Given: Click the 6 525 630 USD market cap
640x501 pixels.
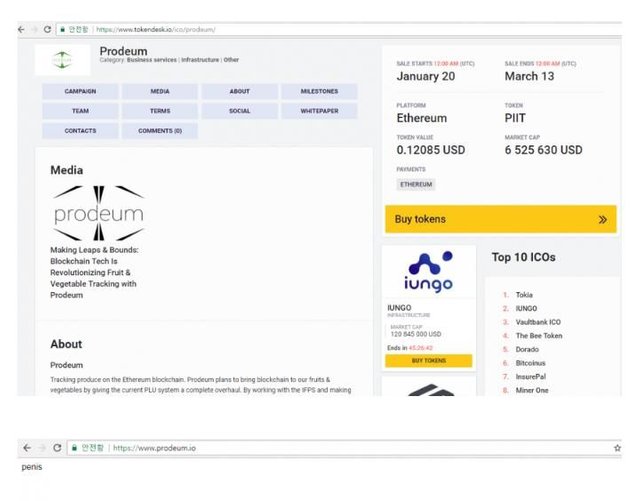Looking at the screenshot, I should (x=543, y=150).
